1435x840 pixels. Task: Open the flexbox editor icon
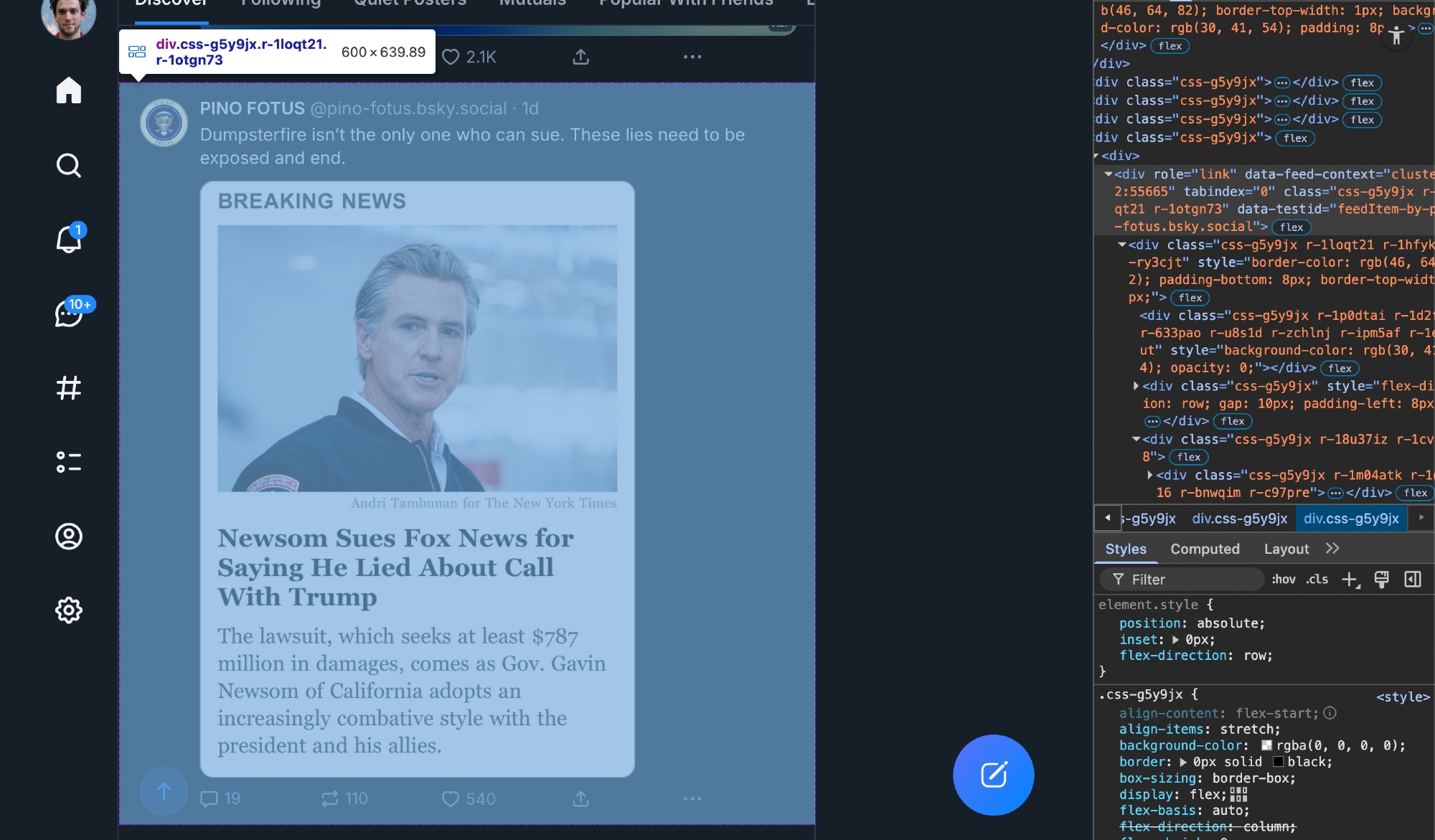(x=1238, y=794)
